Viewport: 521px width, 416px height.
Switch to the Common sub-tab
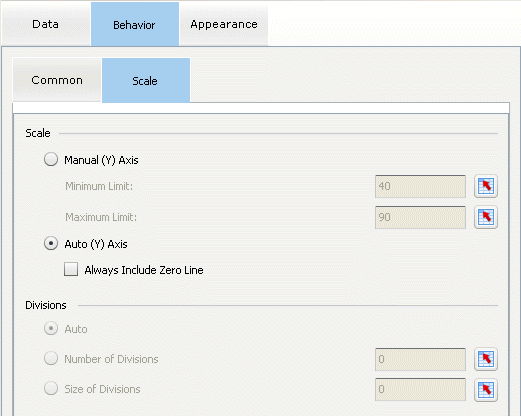57,80
